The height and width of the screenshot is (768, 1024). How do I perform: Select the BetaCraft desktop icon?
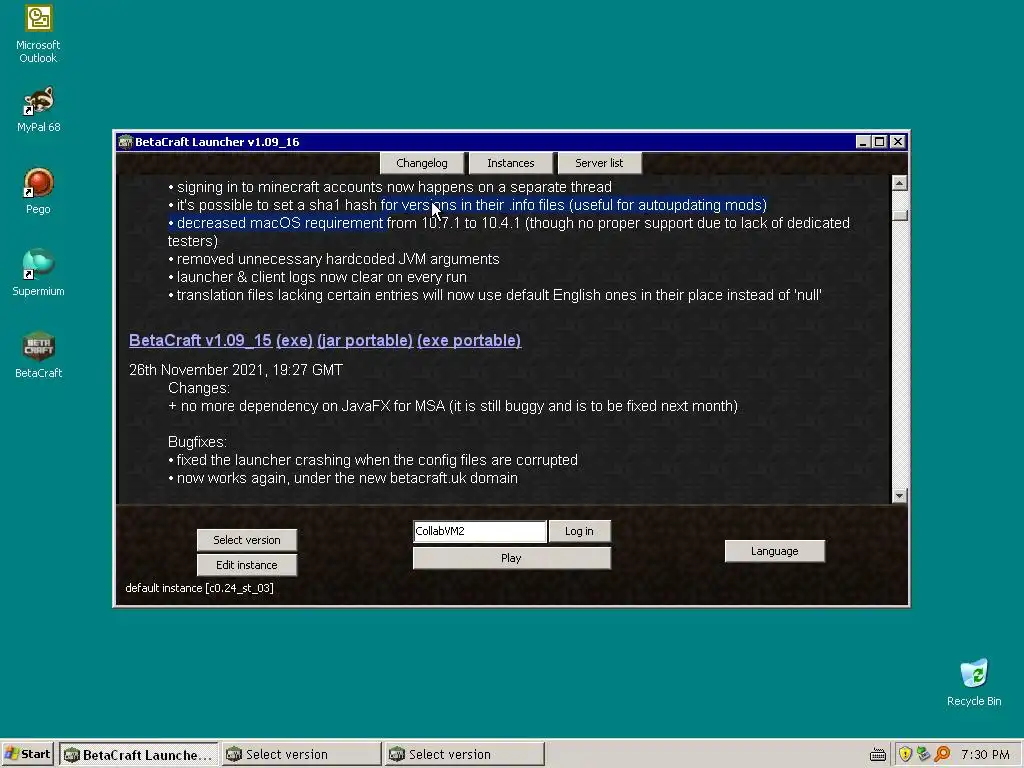click(38, 355)
